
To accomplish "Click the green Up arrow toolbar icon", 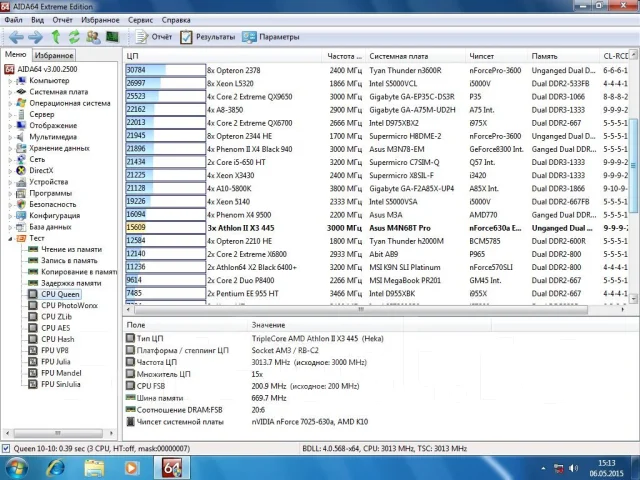I will pos(56,37).
